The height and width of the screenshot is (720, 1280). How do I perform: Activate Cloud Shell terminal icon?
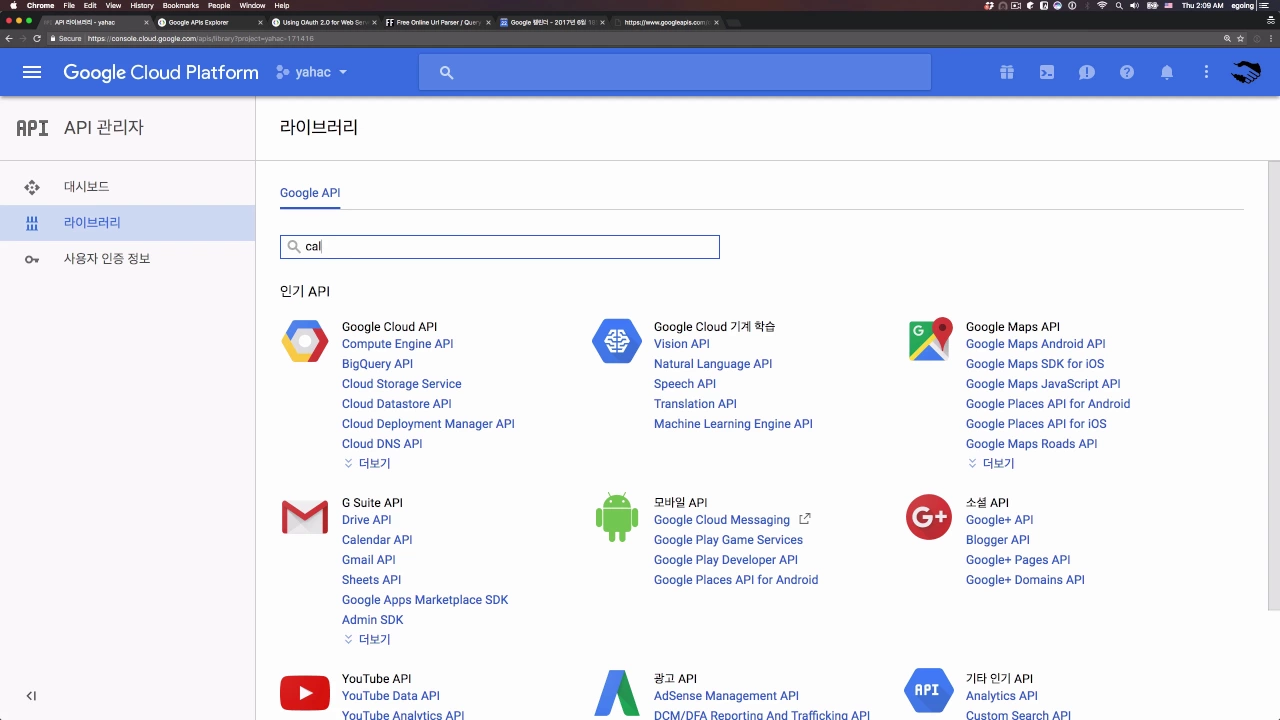(1046, 72)
